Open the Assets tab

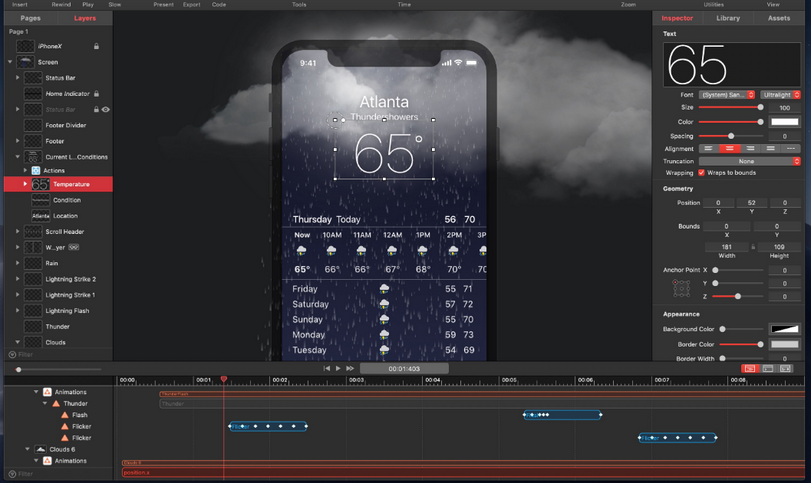(x=779, y=18)
